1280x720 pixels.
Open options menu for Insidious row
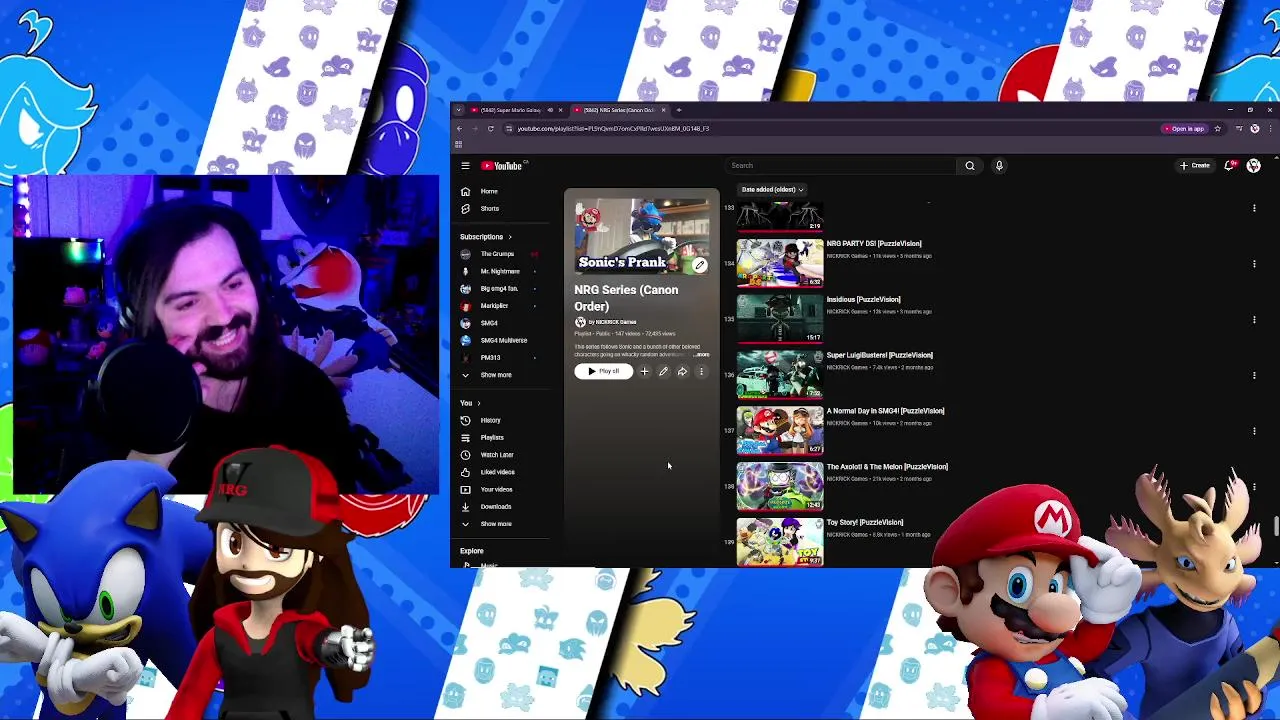[x=1254, y=320]
